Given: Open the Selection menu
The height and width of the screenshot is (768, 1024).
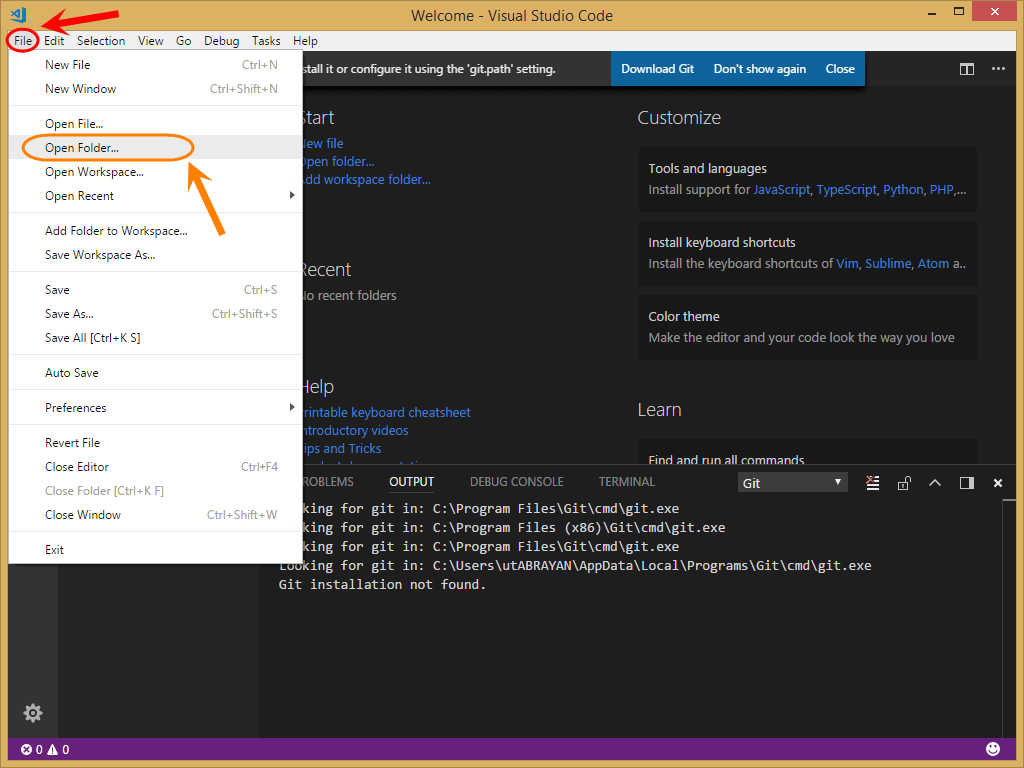Looking at the screenshot, I should (101, 40).
